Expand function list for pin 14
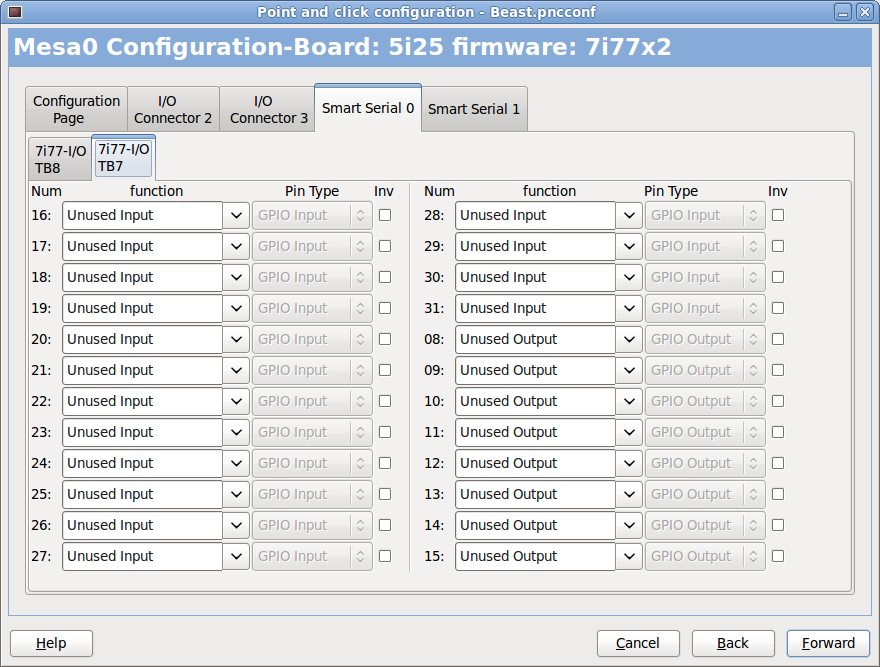880x667 pixels. click(629, 525)
